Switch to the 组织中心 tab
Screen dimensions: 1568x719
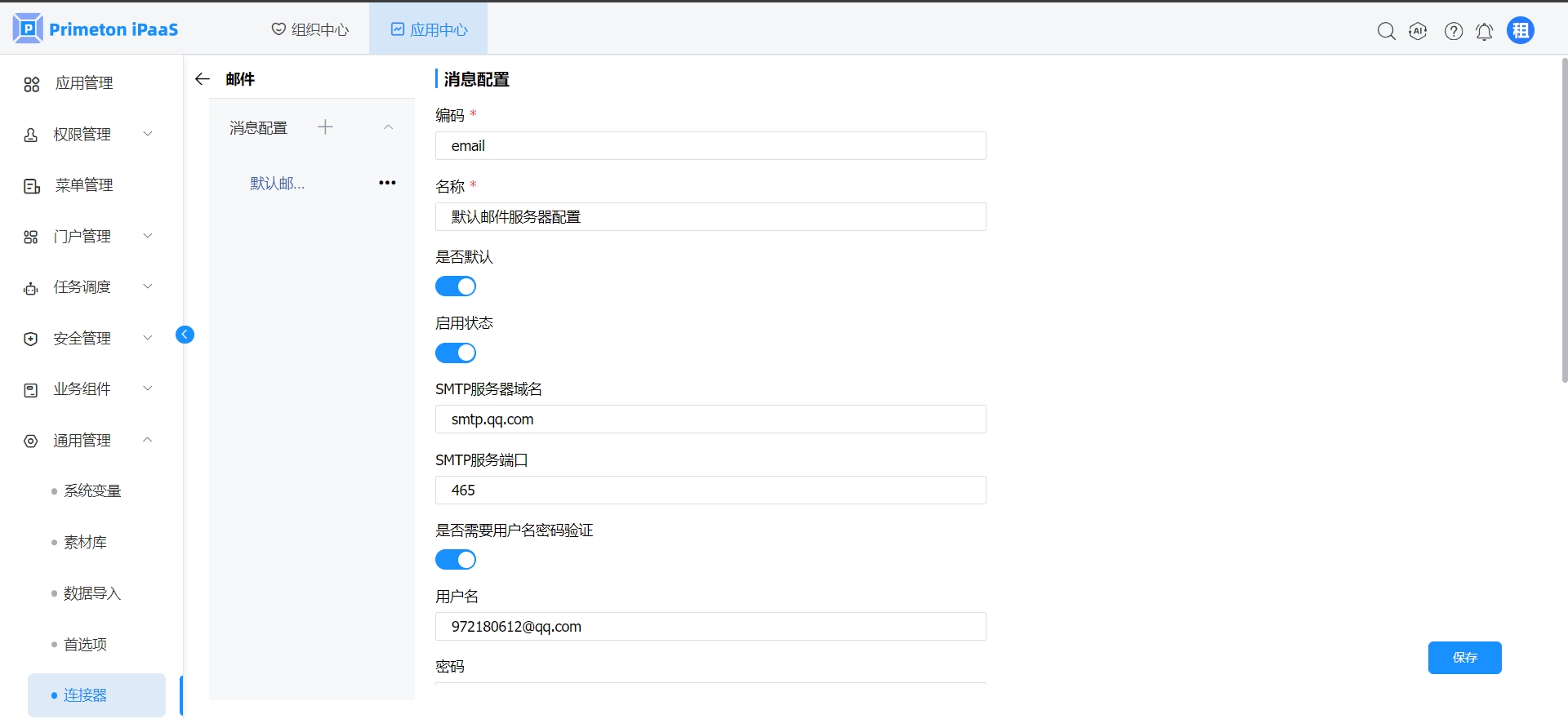coord(310,29)
